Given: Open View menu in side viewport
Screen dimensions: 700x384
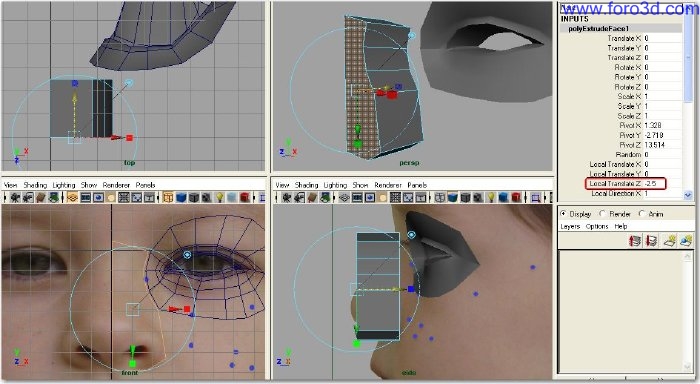Looking at the screenshot, I should pyautogui.click(x=283, y=185).
